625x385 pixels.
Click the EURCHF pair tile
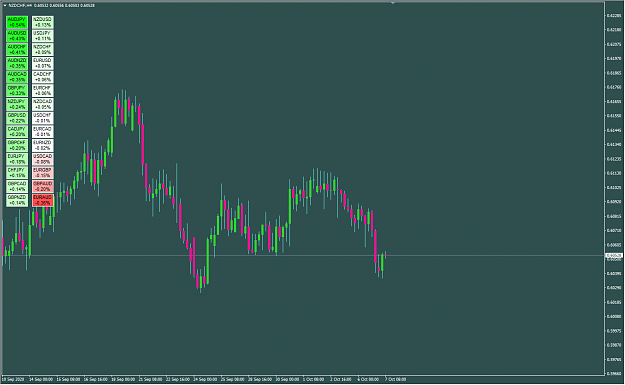43,90
